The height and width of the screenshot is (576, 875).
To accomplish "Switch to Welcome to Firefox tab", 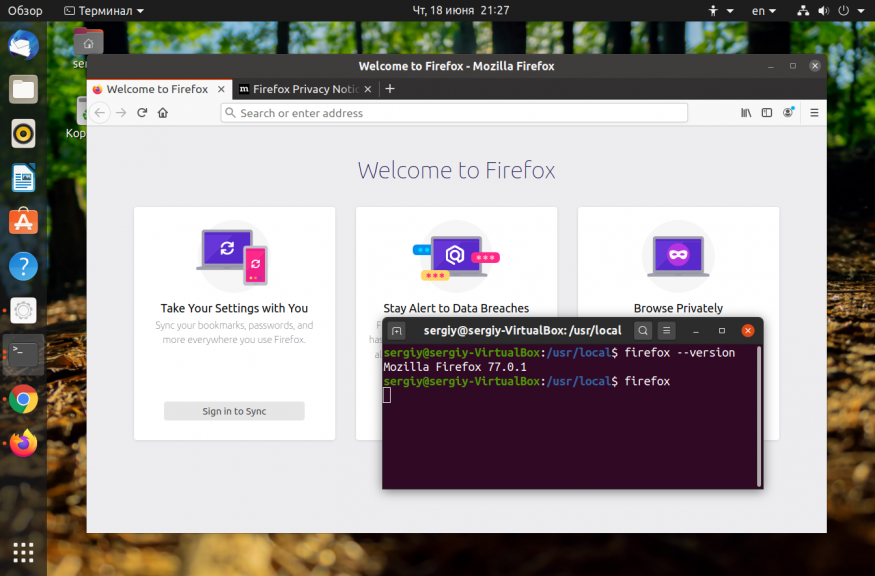I will (160, 89).
